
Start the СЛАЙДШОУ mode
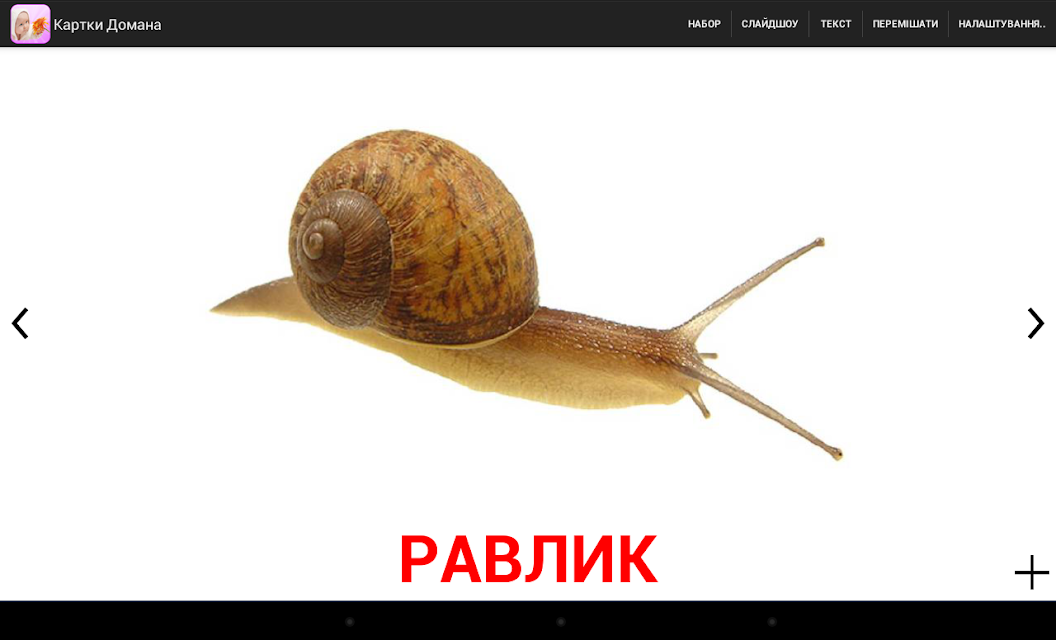[770, 24]
